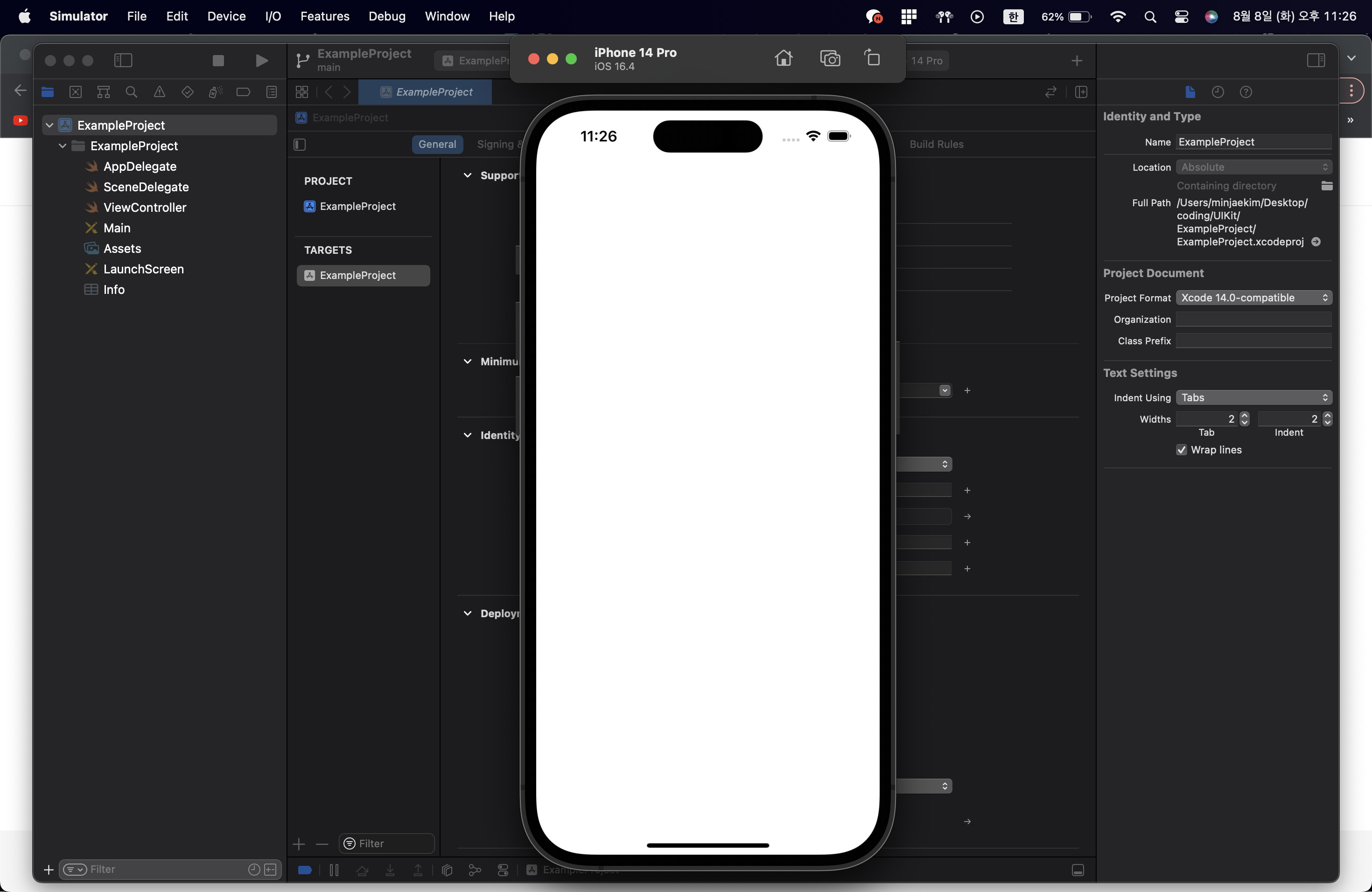Reveal project path with arrow icon
Image resolution: width=1372 pixels, height=892 pixels.
tap(1316, 242)
